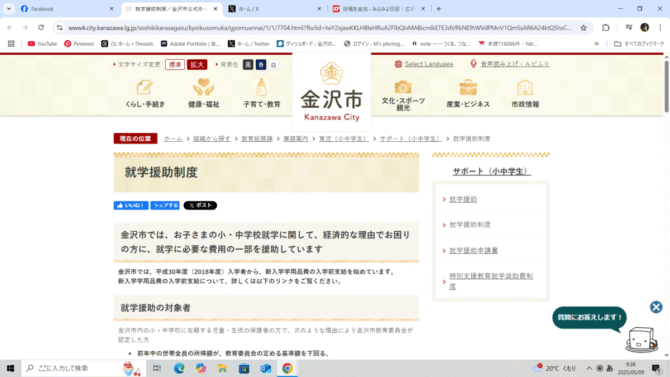Open the weather widget showing 20°C
Image resolution: width=670 pixels, height=377 pixels.
[555, 368]
